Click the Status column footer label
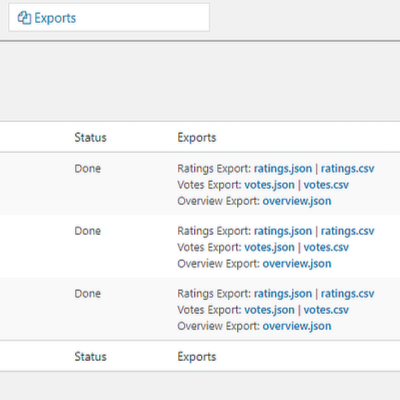The height and width of the screenshot is (400, 400). (90, 357)
